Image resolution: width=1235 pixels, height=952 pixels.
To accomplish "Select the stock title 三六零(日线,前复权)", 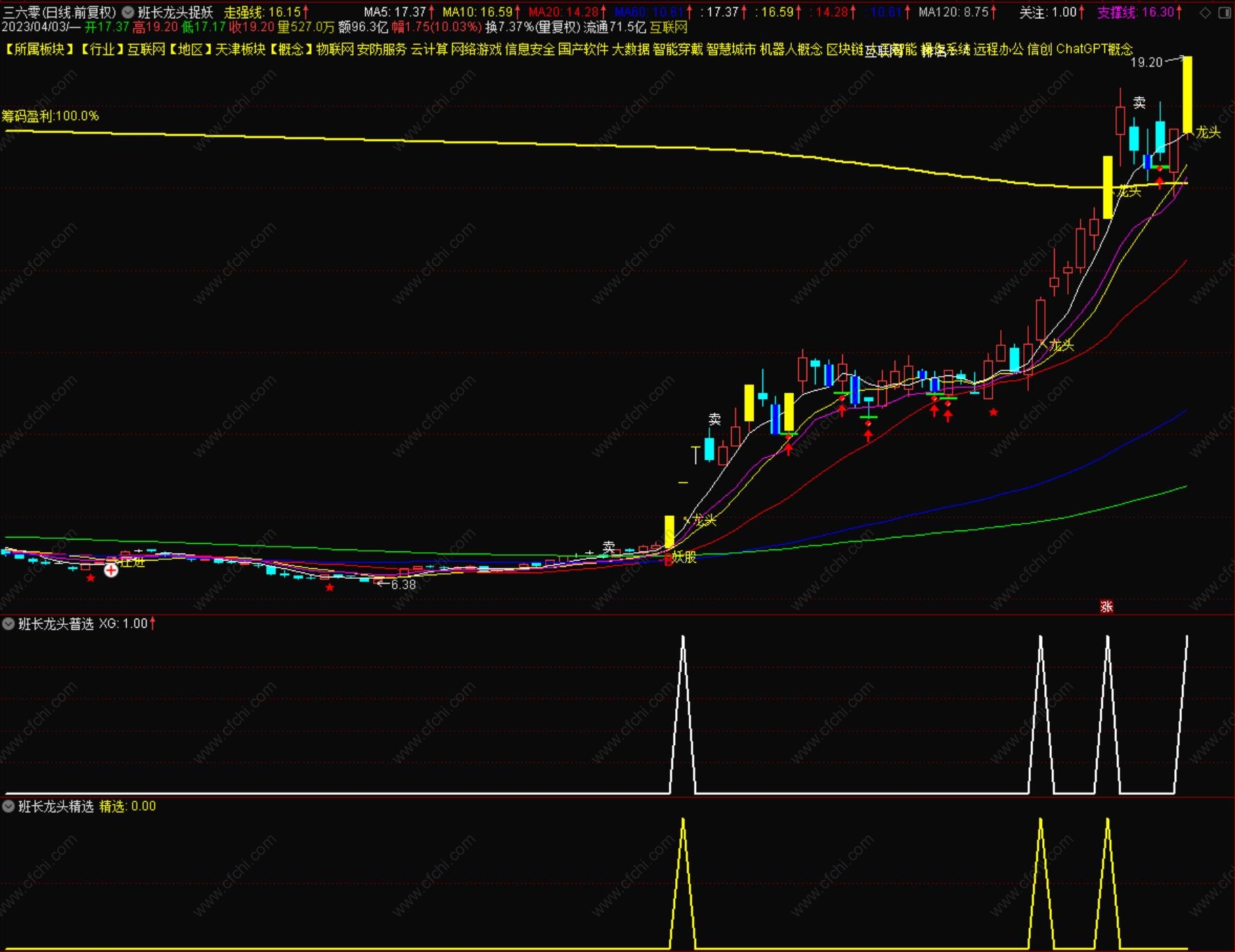I will tap(59, 13).
